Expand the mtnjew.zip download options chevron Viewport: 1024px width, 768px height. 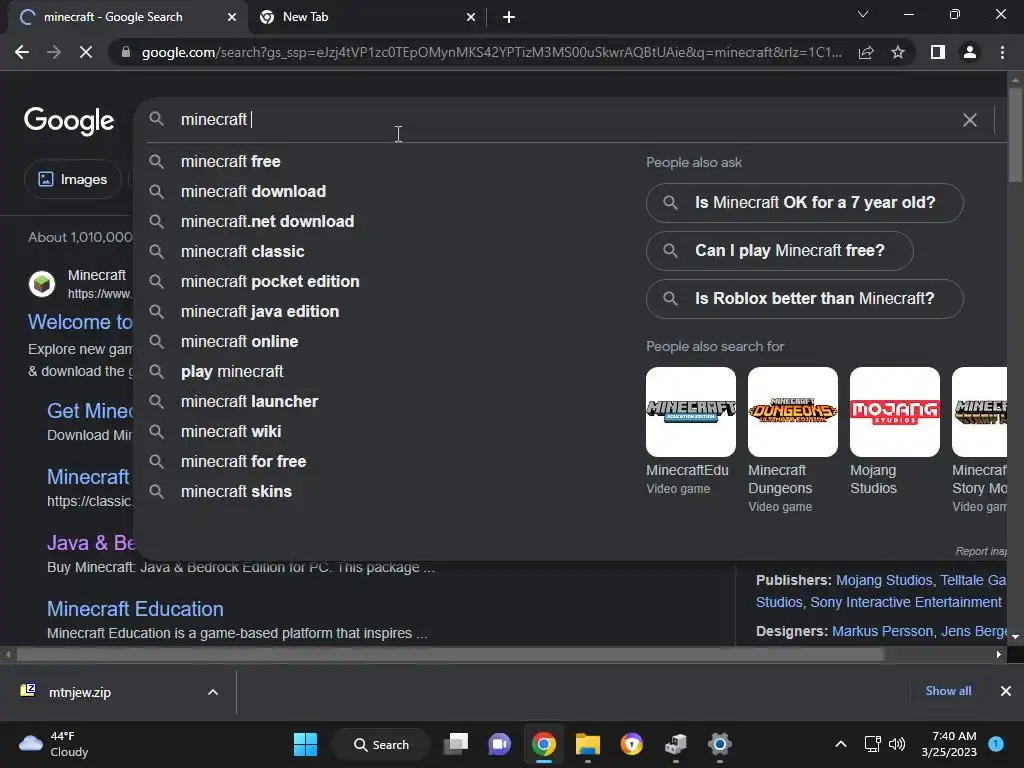click(x=213, y=692)
